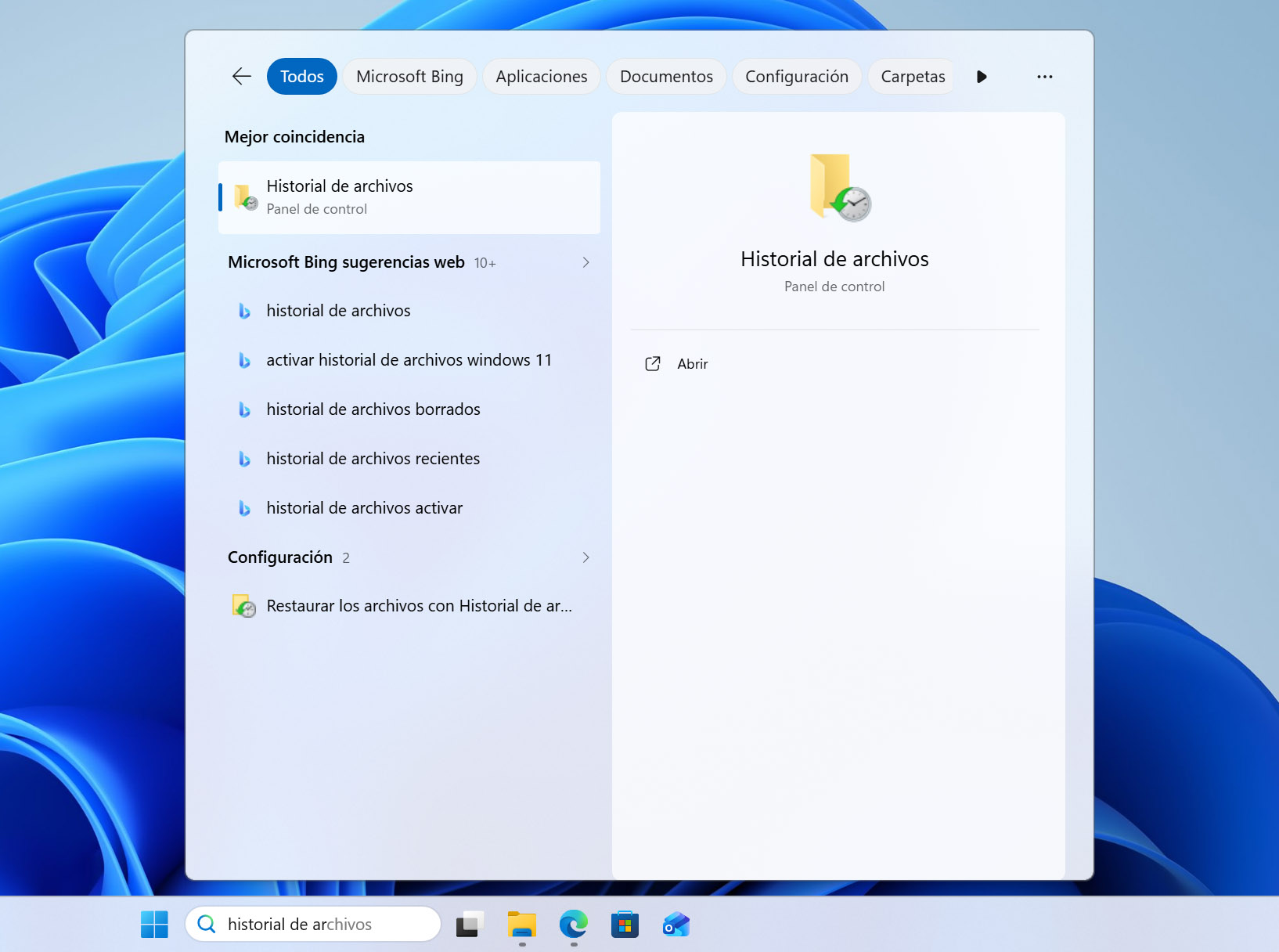Open Microsoft Store from the taskbar

pos(625,925)
